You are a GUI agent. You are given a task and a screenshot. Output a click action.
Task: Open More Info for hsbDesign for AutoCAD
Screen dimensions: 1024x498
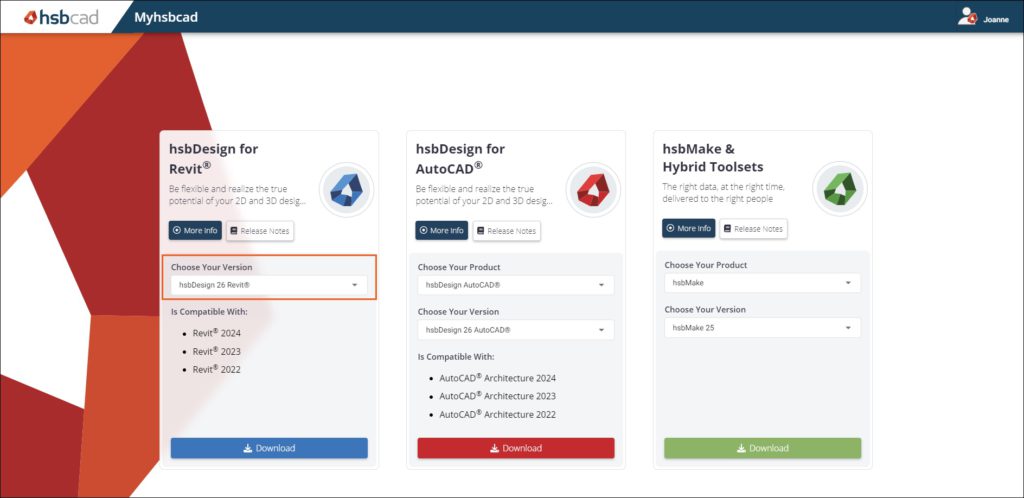(441, 230)
